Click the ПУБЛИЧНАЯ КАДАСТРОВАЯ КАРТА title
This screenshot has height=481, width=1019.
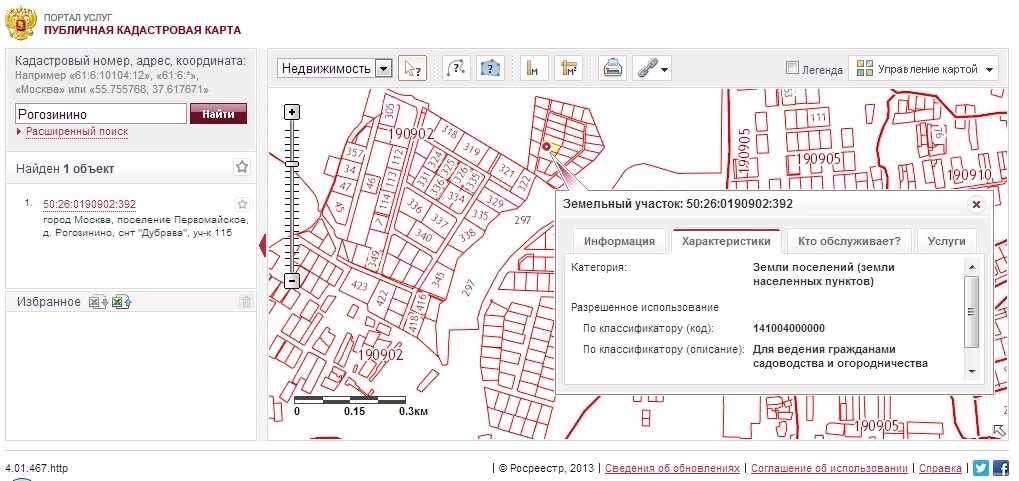(142, 30)
